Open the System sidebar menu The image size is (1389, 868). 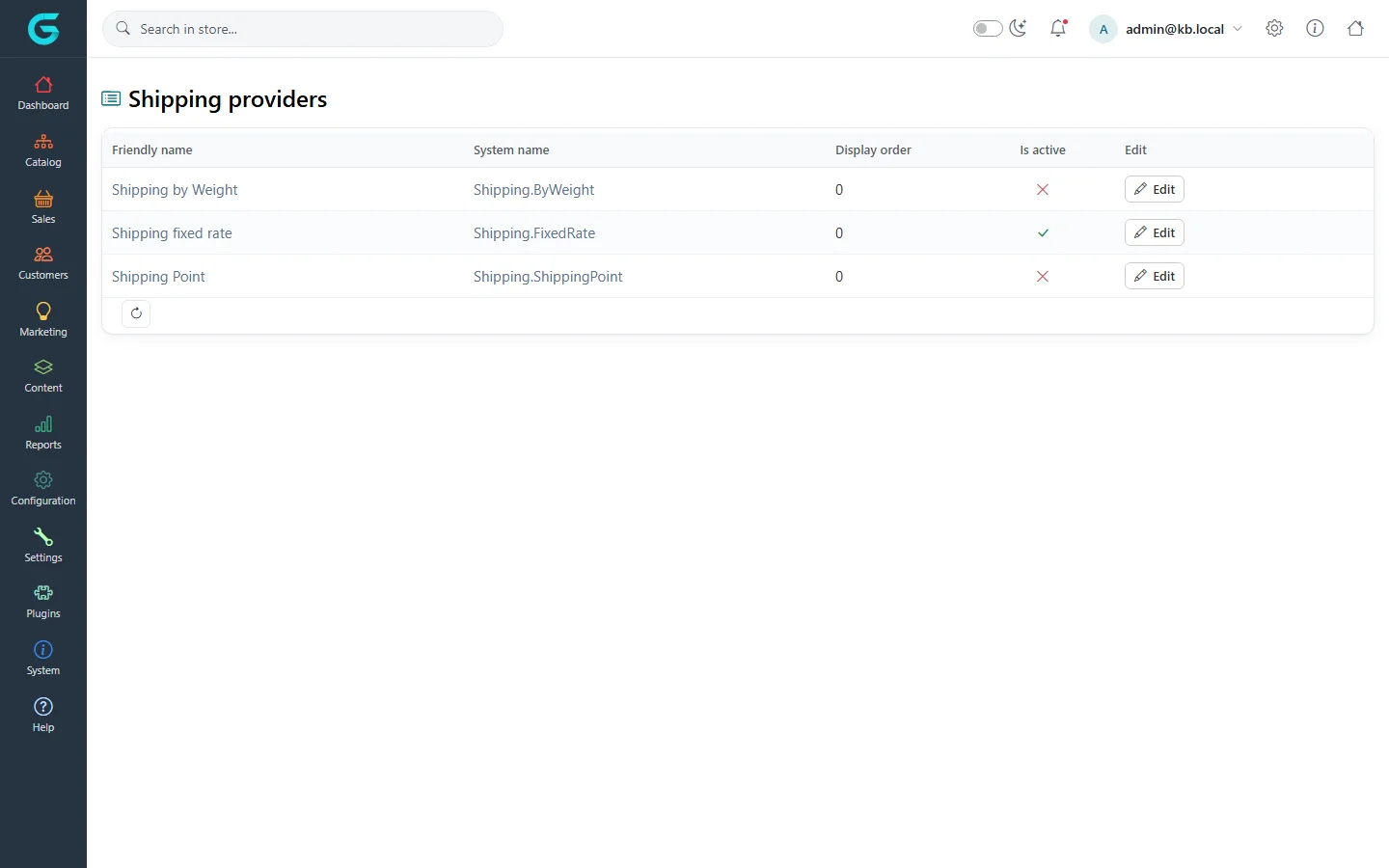click(x=43, y=659)
